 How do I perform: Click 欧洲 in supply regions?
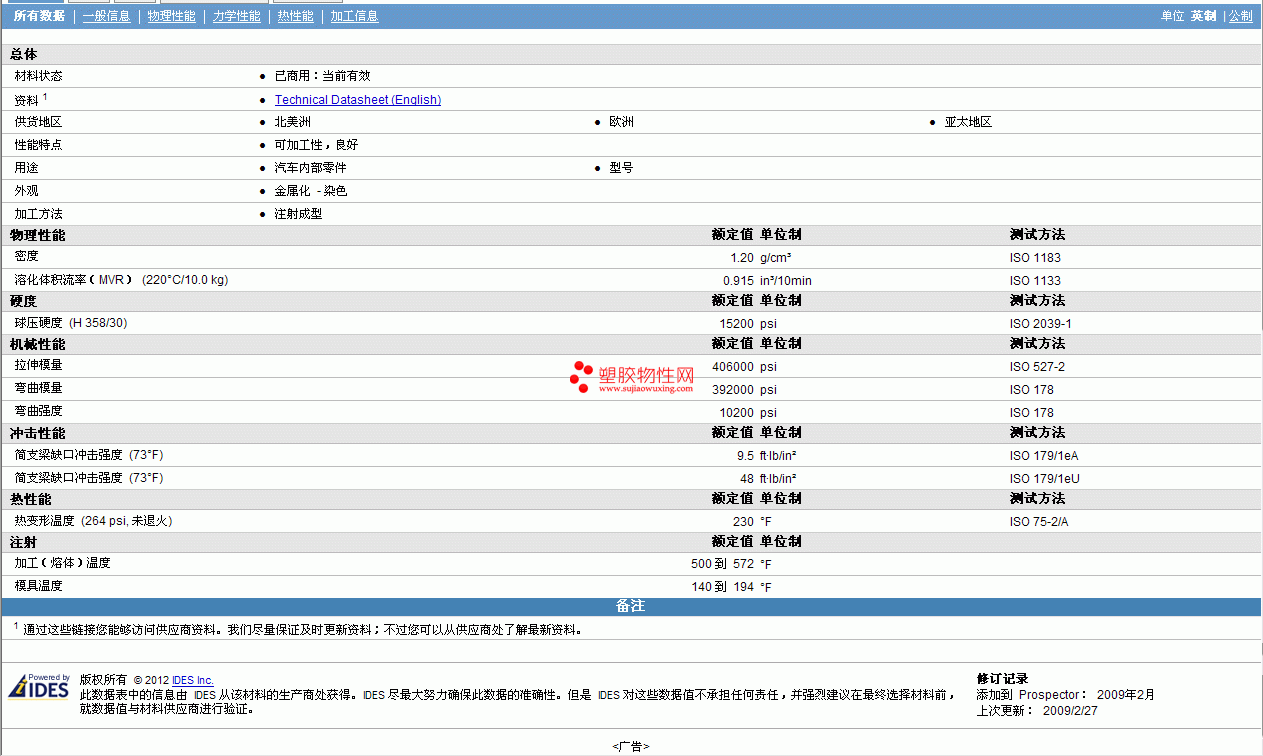click(621, 122)
